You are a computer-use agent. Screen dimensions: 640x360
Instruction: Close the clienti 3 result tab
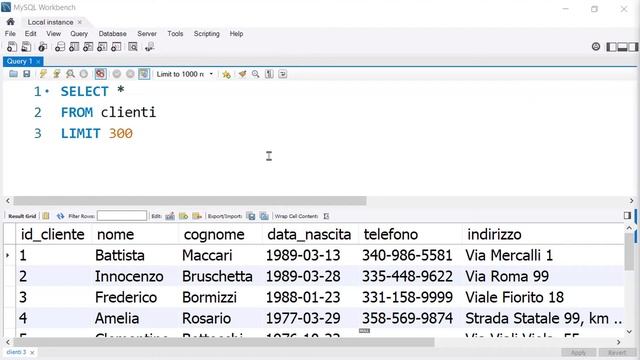32,352
